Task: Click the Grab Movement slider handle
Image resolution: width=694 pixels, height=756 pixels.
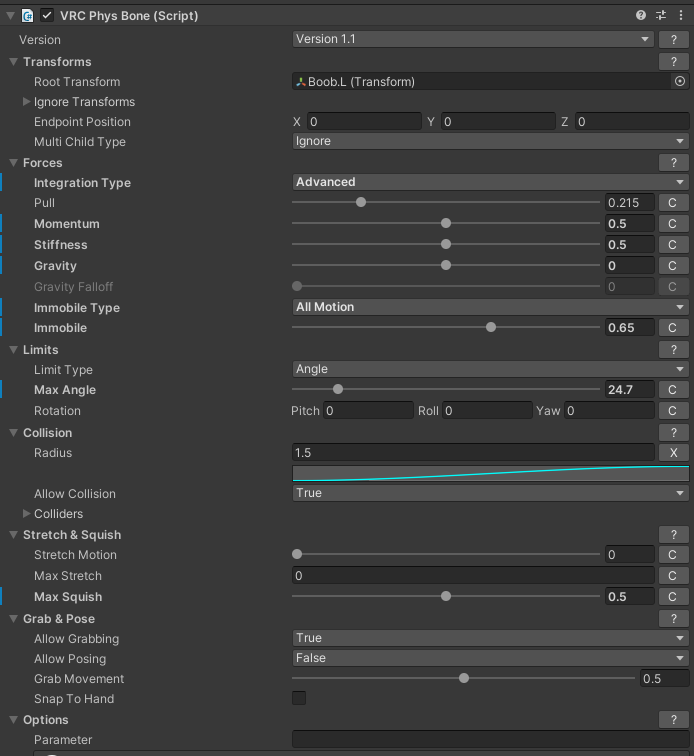Action: coord(464,678)
